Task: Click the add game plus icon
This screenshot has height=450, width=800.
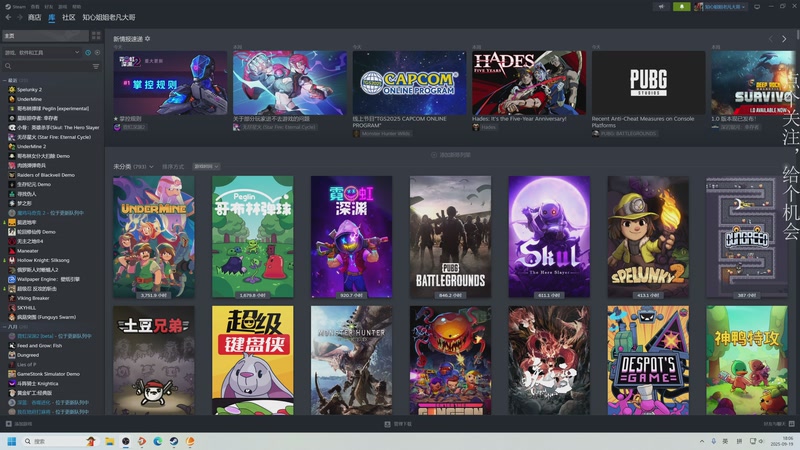Action: (8, 424)
